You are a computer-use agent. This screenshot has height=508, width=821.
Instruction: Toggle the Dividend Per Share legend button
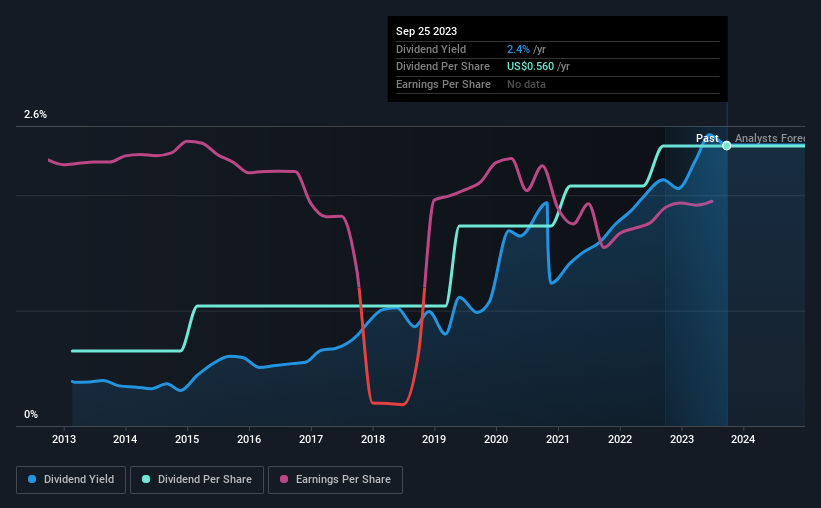(197, 480)
